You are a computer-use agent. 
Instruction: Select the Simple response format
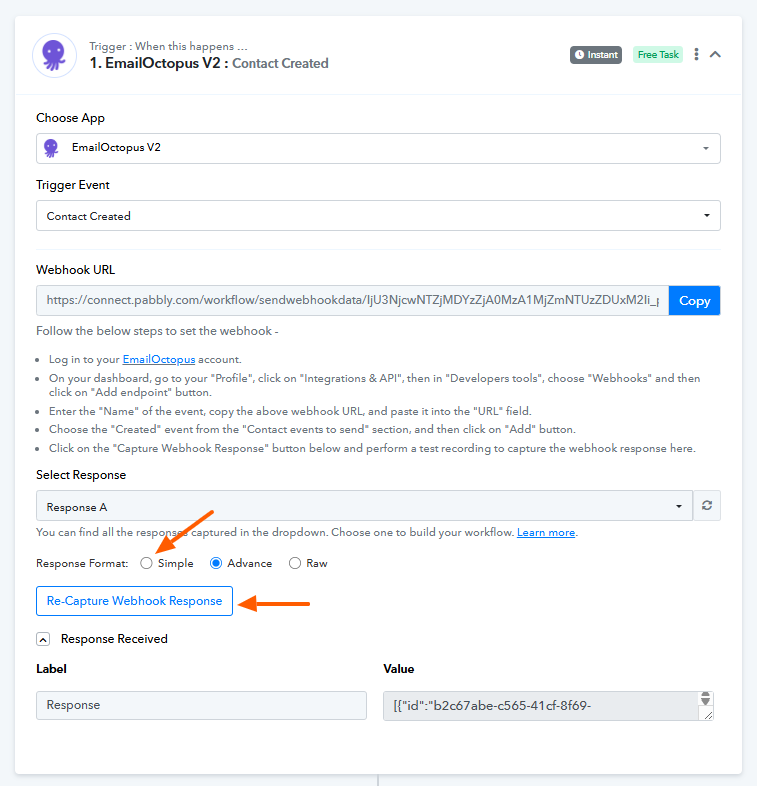pos(147,563)
